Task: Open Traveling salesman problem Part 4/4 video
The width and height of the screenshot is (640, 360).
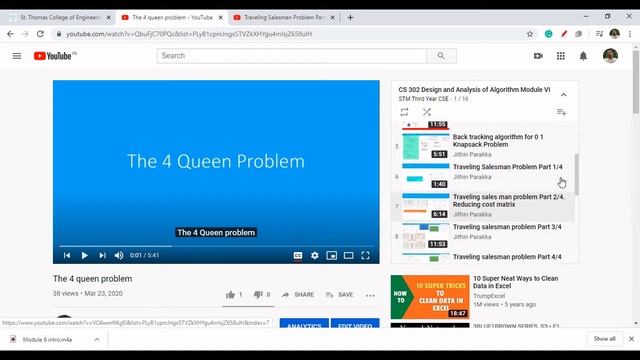Action: pos(507,257)
